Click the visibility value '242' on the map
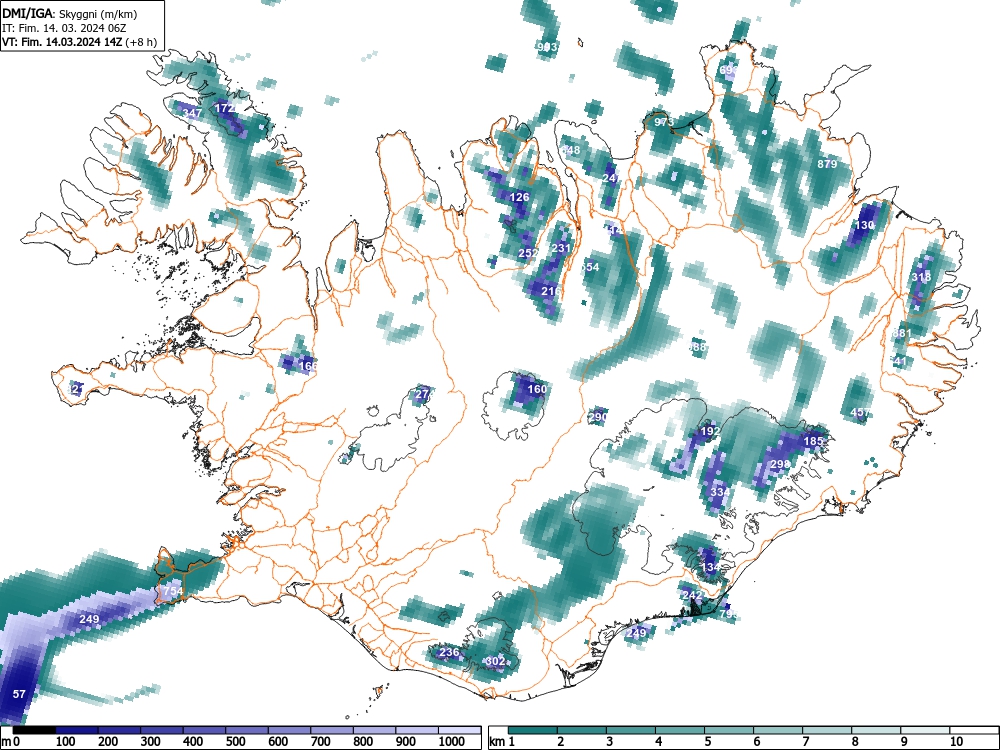 [692, 595]
